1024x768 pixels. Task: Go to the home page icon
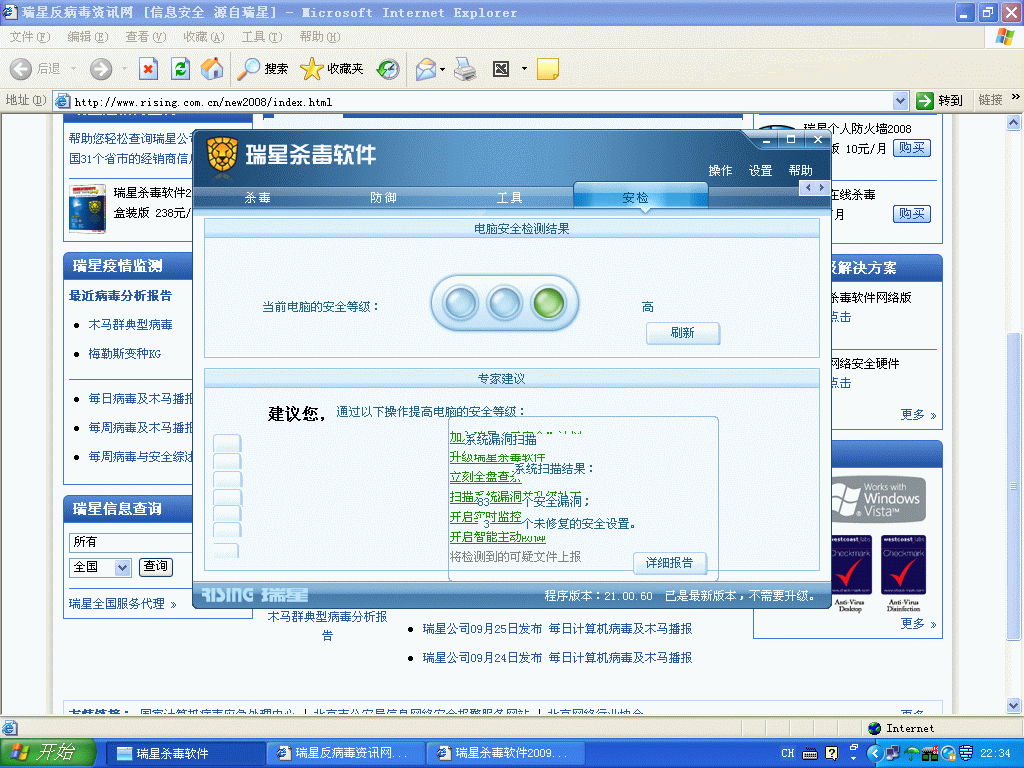pyautogui.click(x=212, y=69)
